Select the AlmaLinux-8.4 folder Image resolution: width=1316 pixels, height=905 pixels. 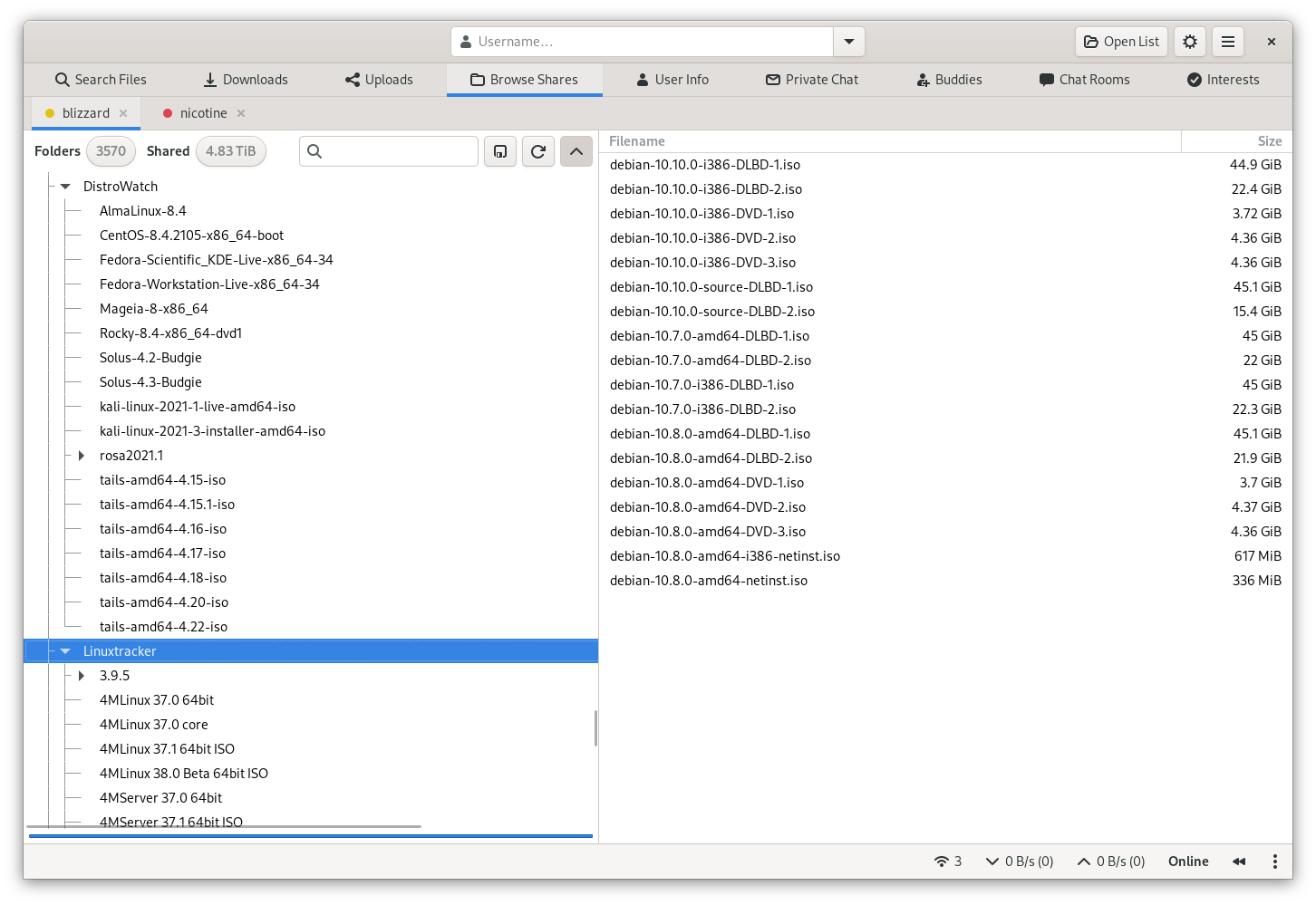143,211
